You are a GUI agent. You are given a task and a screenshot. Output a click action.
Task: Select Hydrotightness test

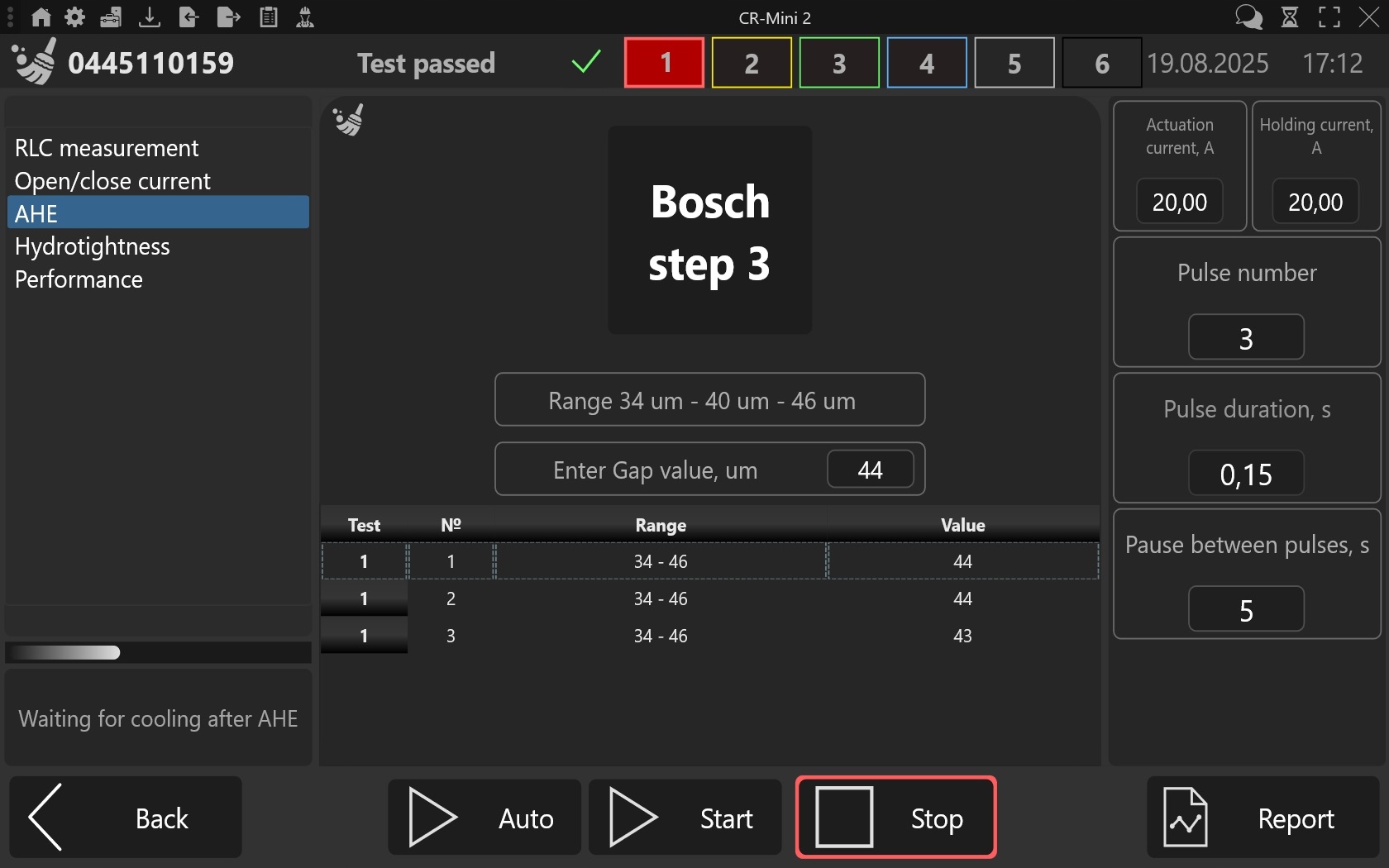tap(158, 246)
